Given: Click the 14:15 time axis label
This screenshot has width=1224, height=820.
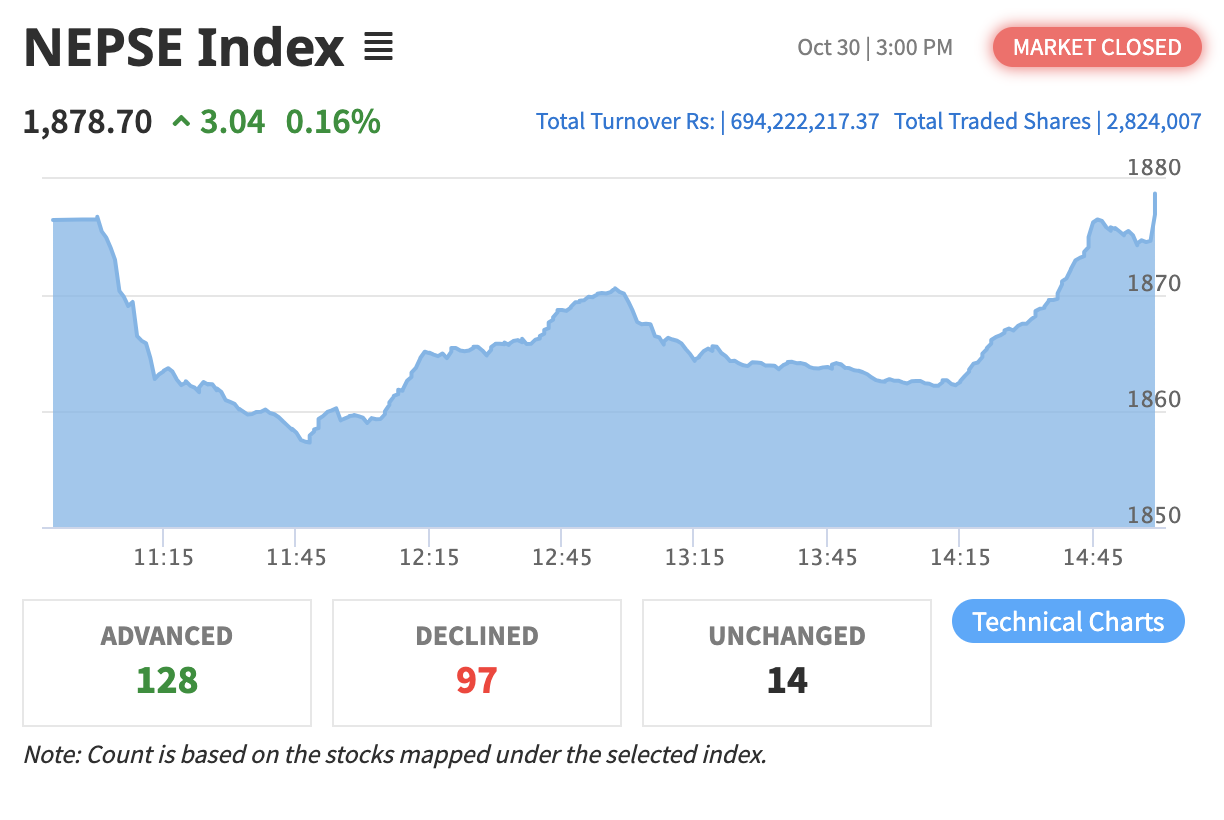Looking at the screenshot, I should point(960,557).
